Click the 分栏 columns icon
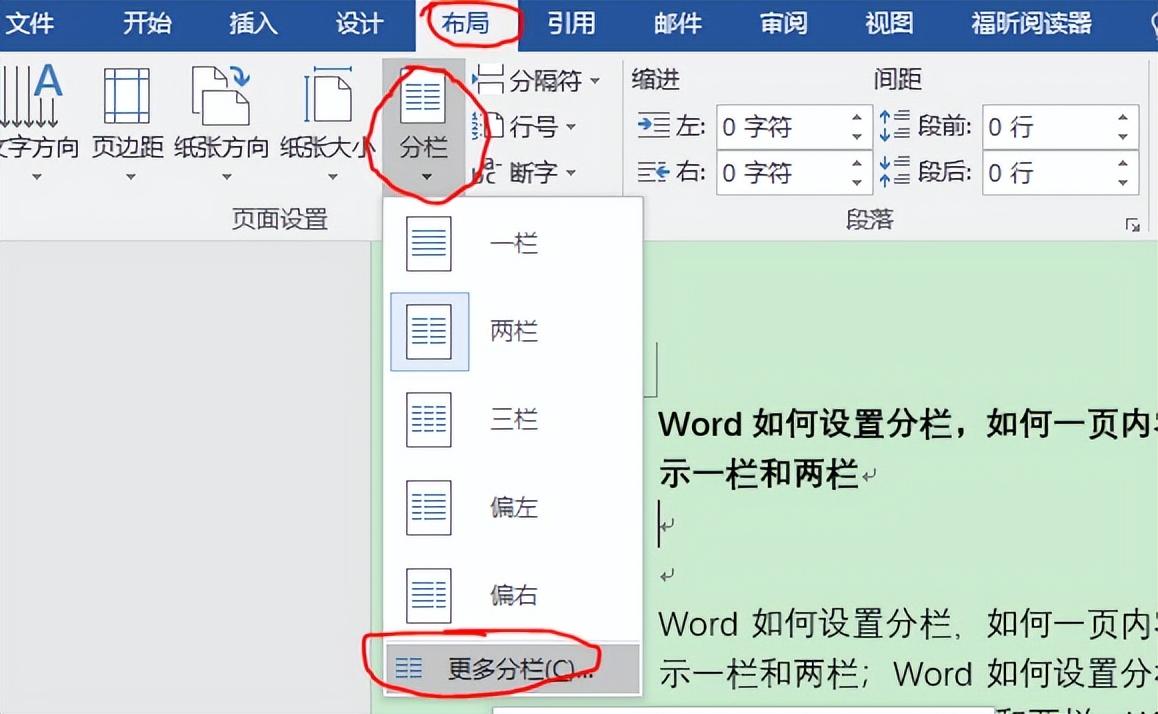 423,96
